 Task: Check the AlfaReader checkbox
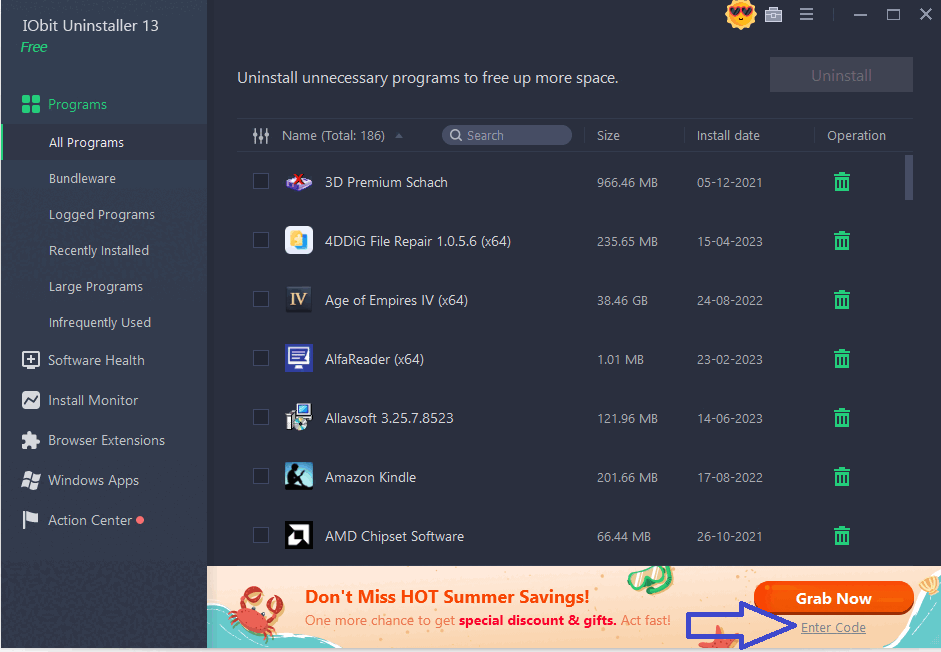click(x=261, y=359)
